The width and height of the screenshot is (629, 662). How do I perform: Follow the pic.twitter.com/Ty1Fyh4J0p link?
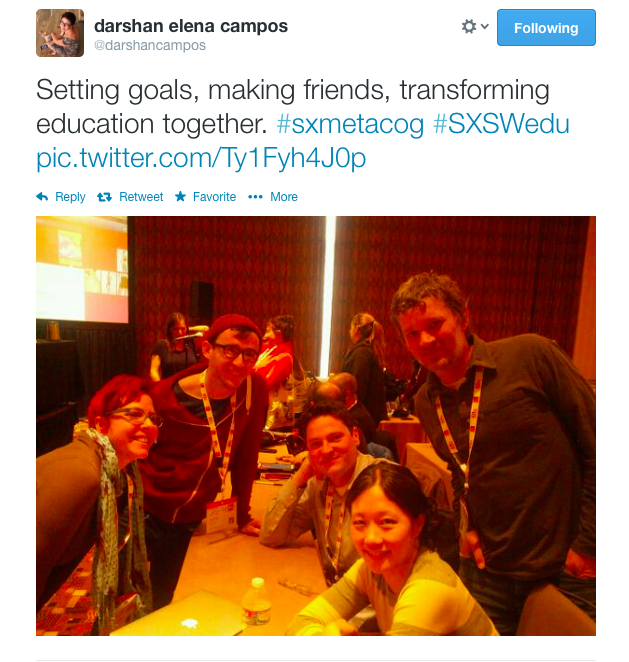[x=201, y=158]
